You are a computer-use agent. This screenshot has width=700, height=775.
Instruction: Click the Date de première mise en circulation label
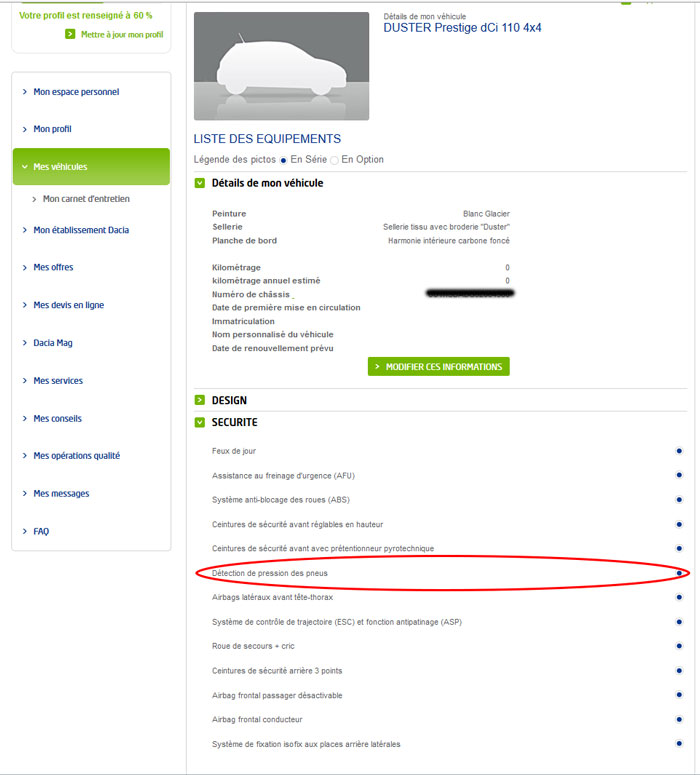click(286, 307)
